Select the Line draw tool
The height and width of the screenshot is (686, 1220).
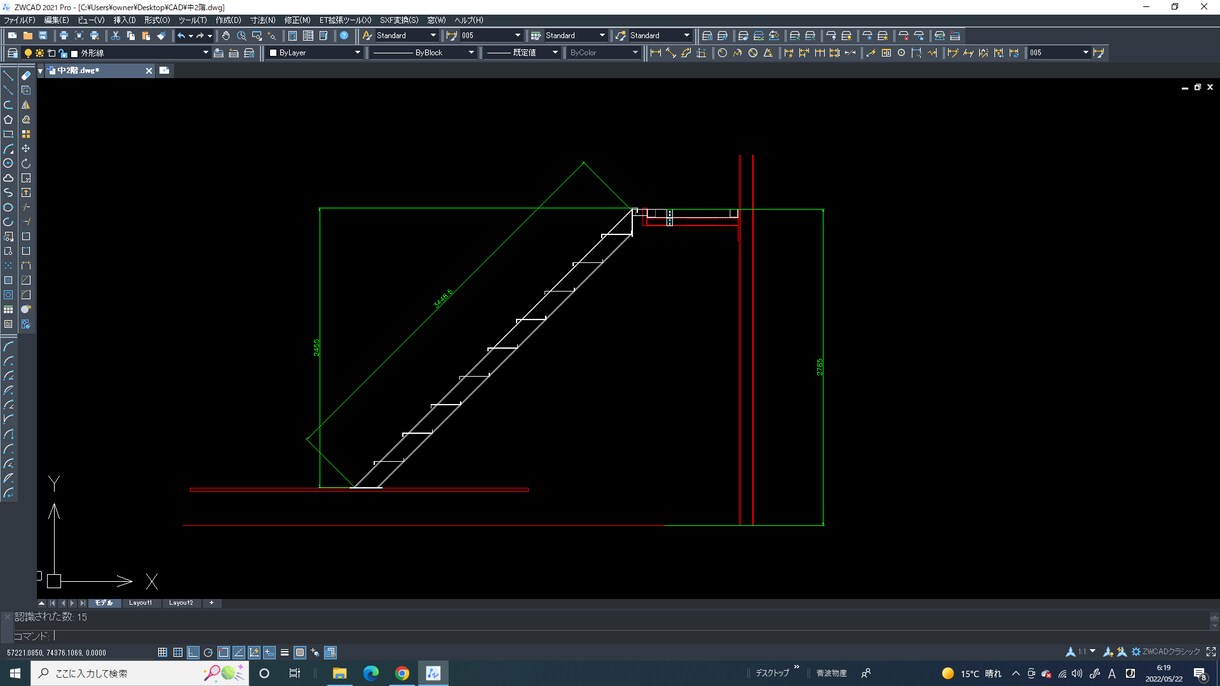[9, 75]
